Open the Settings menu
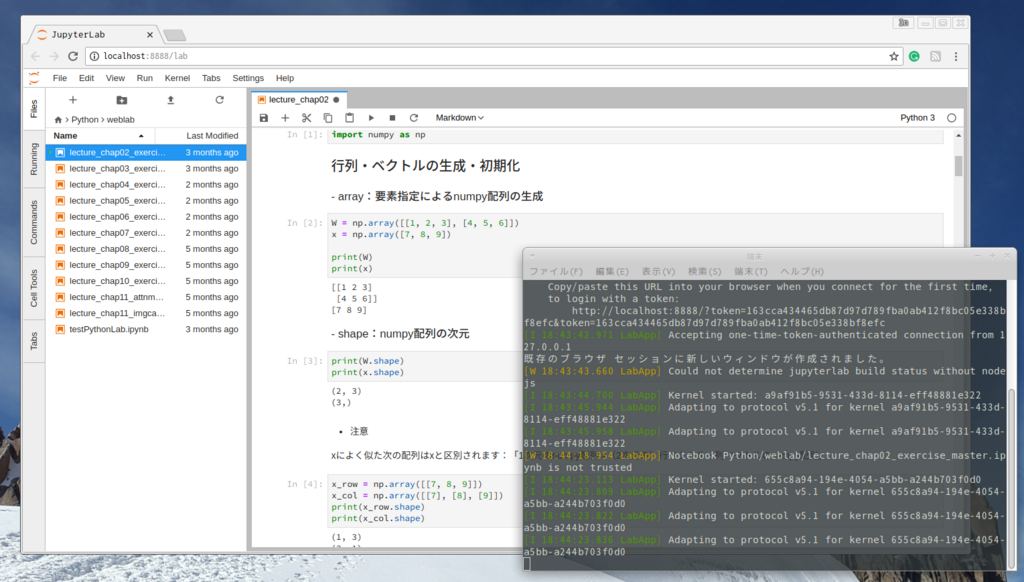The width and height of the screenshot is (1024, 582). click(248, 78)
